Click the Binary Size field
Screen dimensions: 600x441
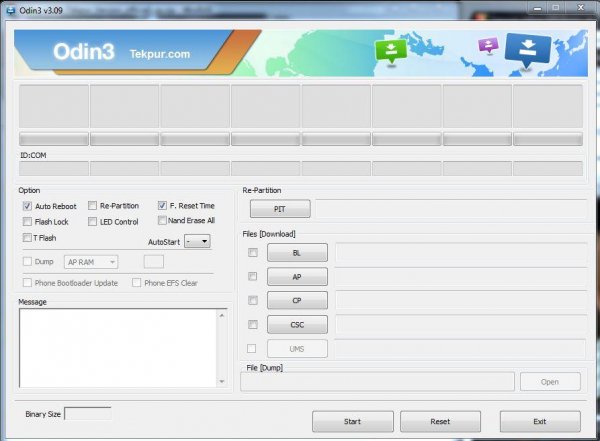pyautogui.click(x=88, y=414)
